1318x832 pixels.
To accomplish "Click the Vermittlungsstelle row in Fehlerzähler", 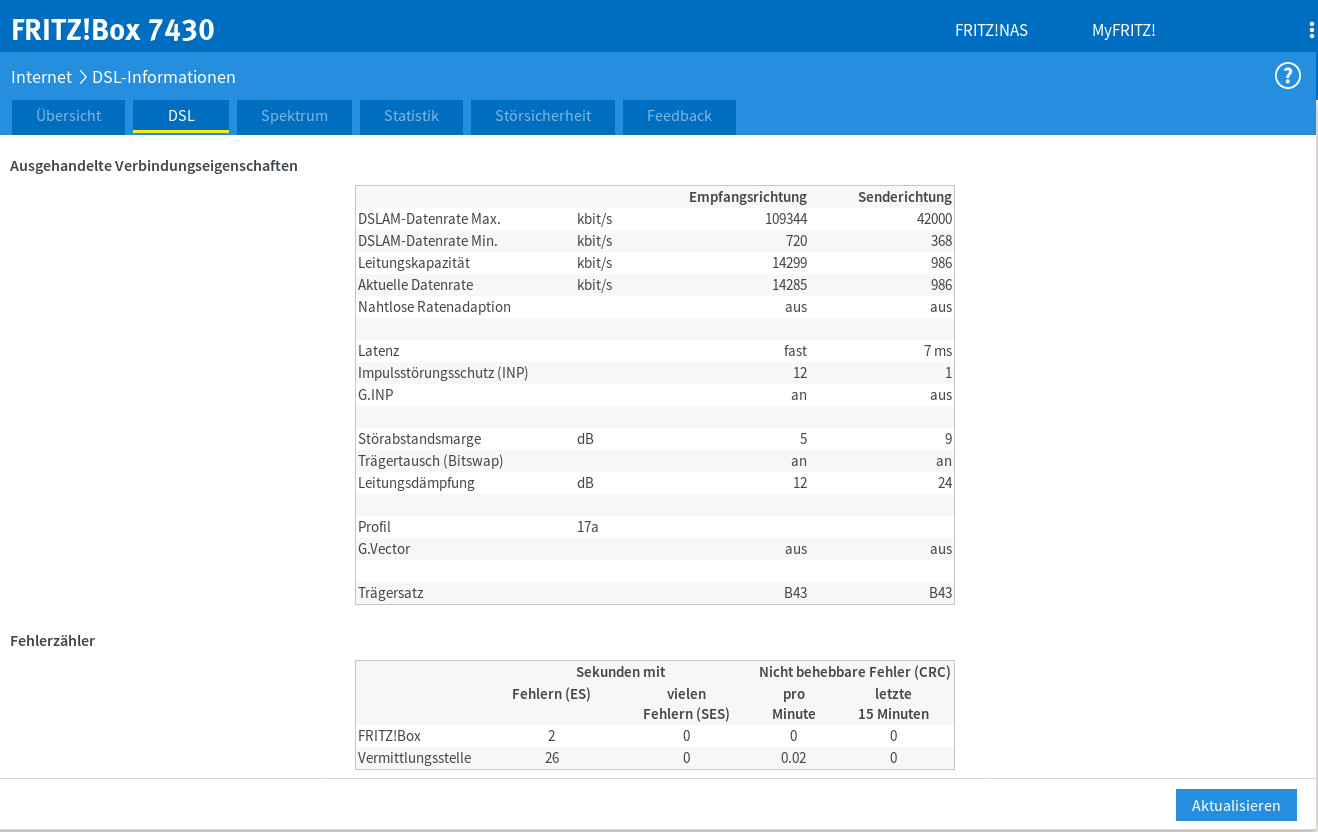I will pyautogui.click(x=655, y=758).
